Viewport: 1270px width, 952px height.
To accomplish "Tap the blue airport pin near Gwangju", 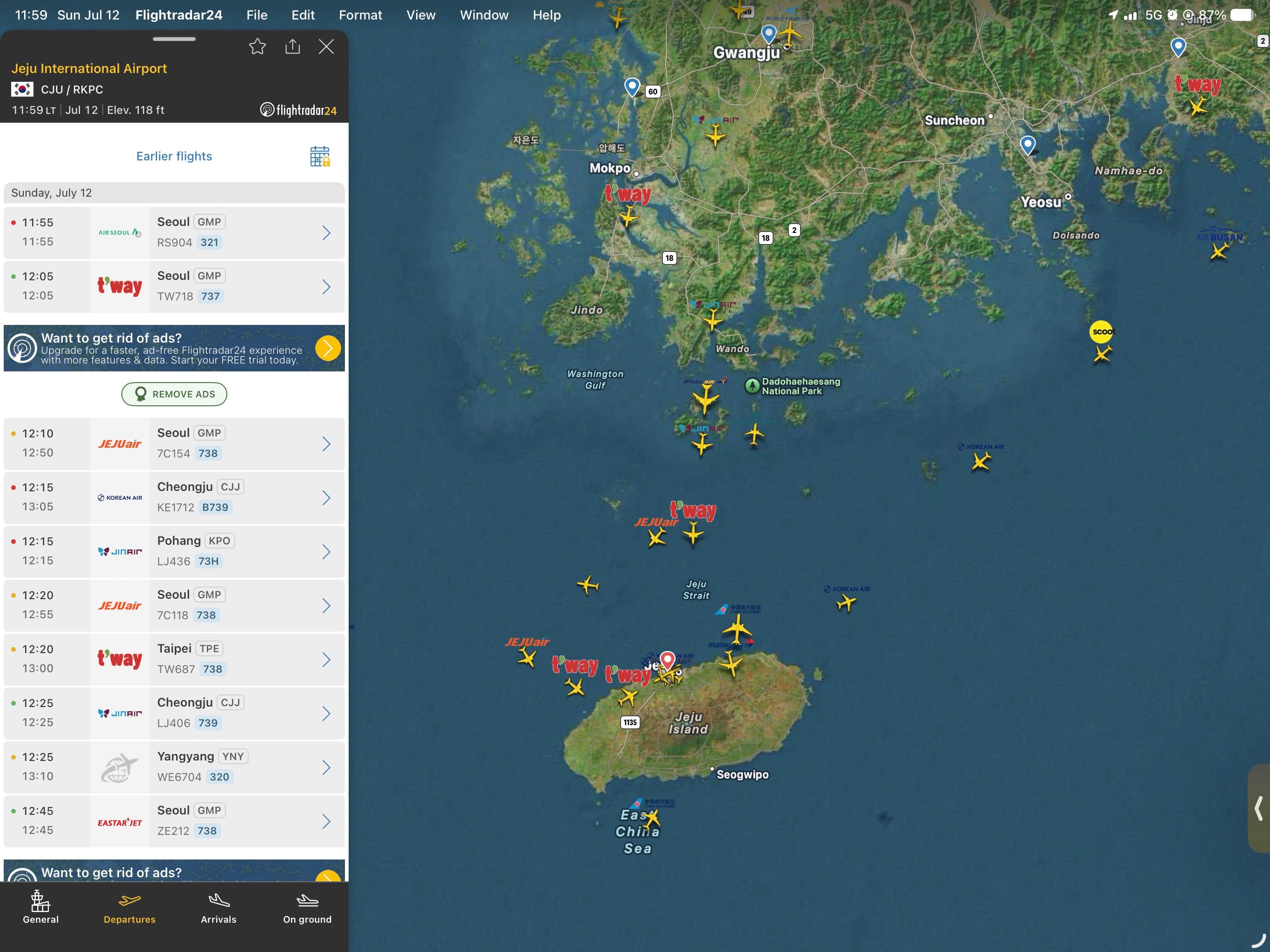I will [768, 33].
